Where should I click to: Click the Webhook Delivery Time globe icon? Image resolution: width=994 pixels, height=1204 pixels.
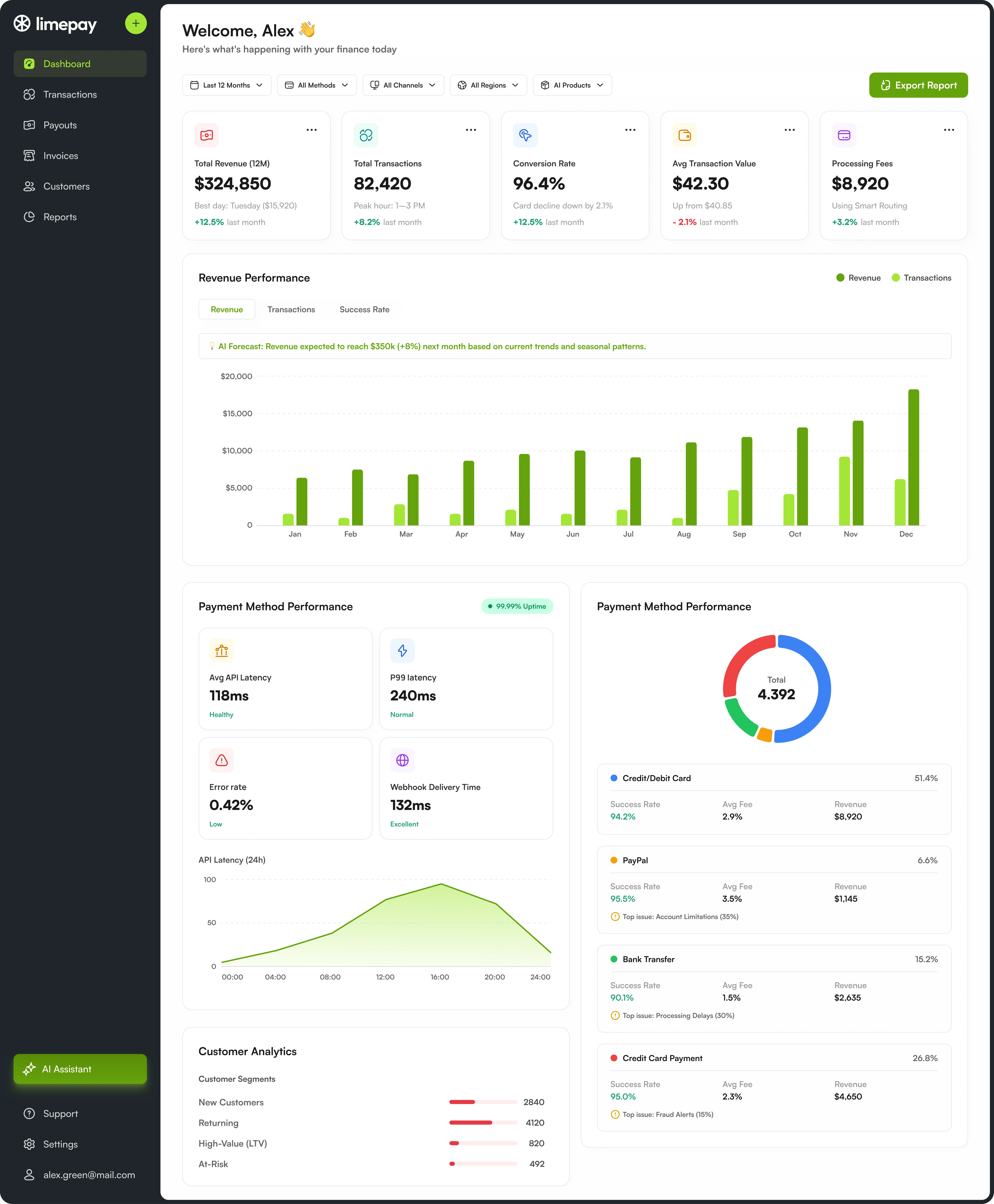pos(403,760)
